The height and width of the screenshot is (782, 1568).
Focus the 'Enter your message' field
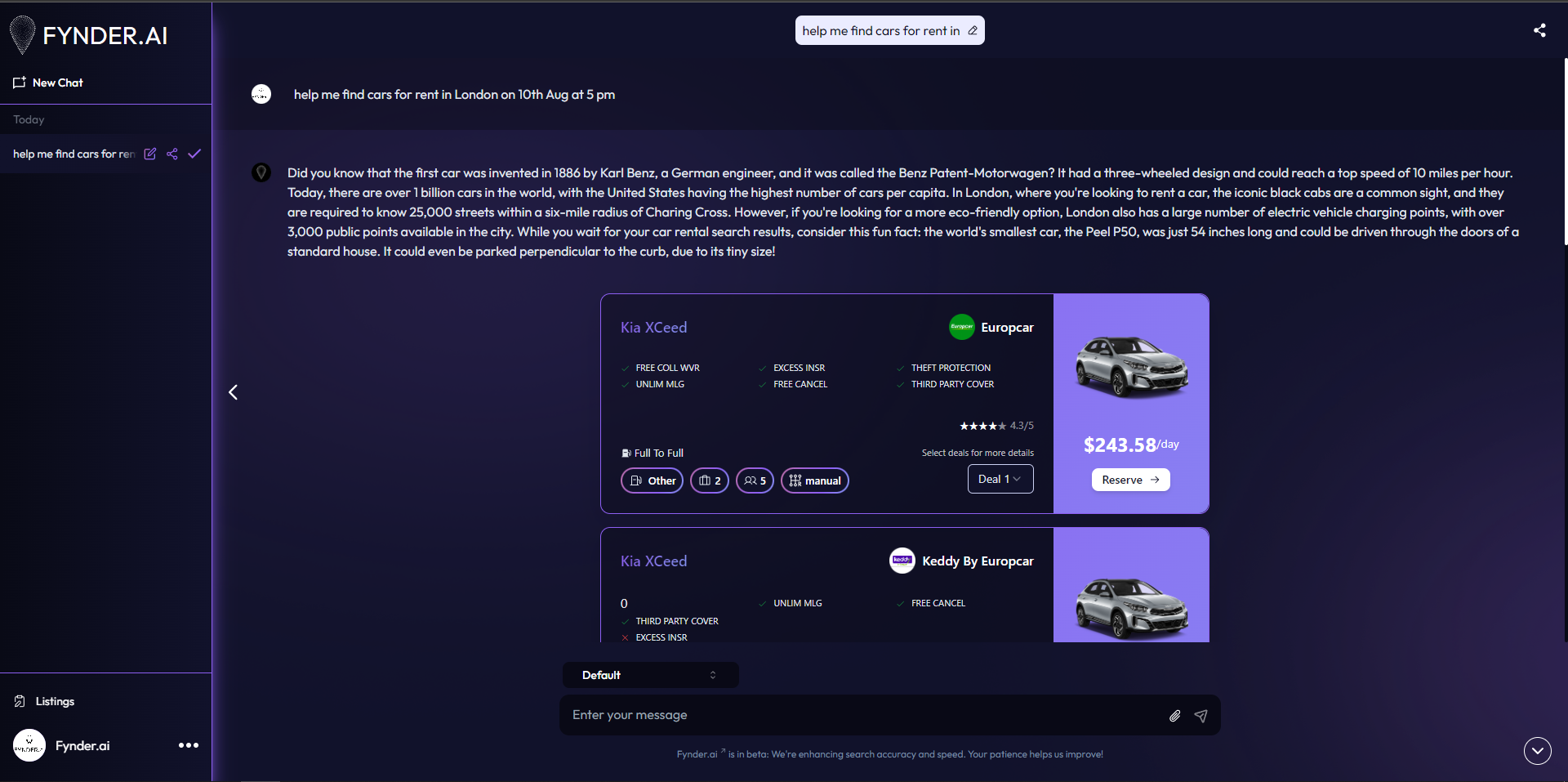[x=866, y=715]
